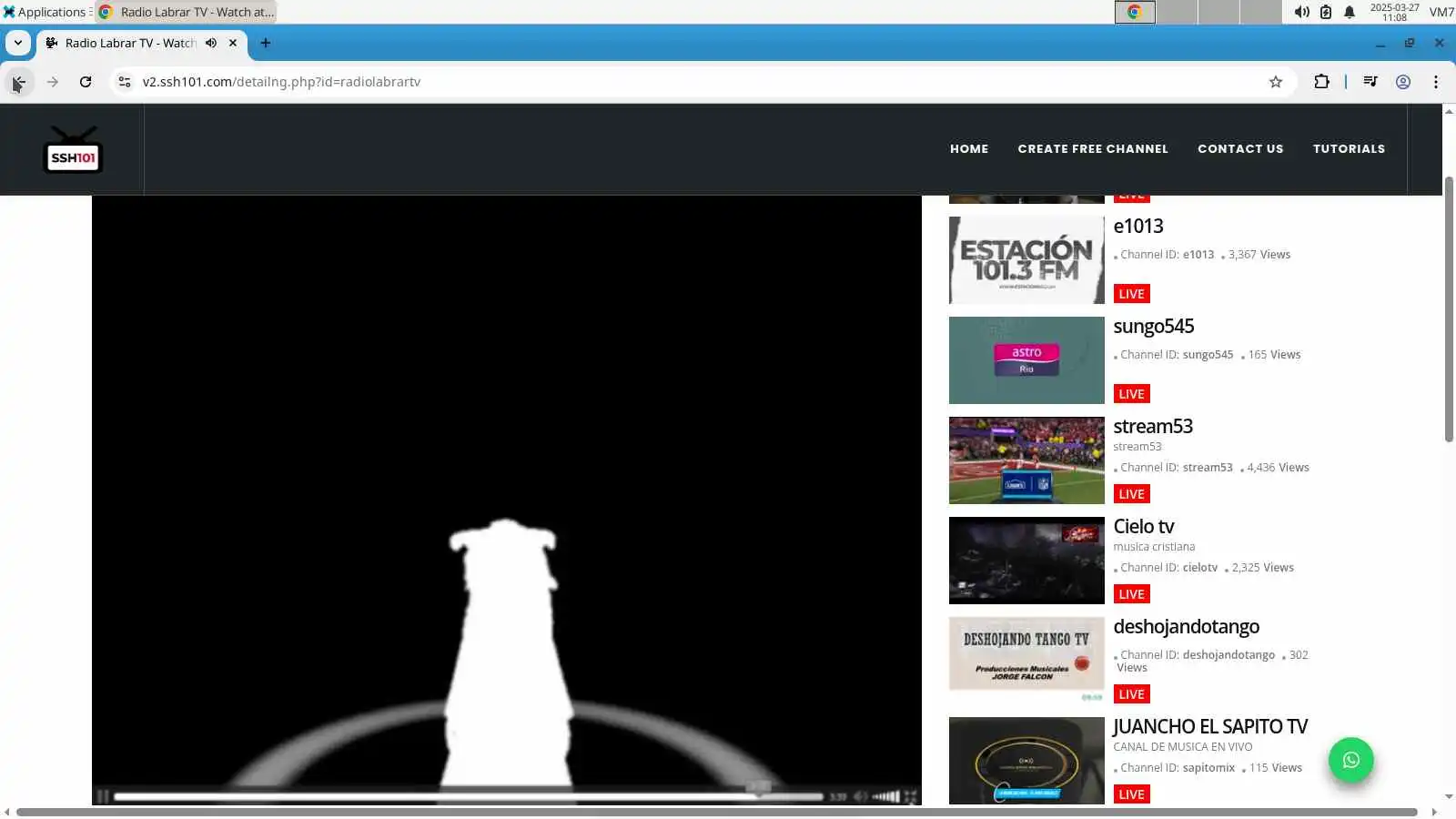Open CREATE FREE CHANNEL in the nav
This screenshot has width=1456, height=819.
click(x=1093, y=148)
